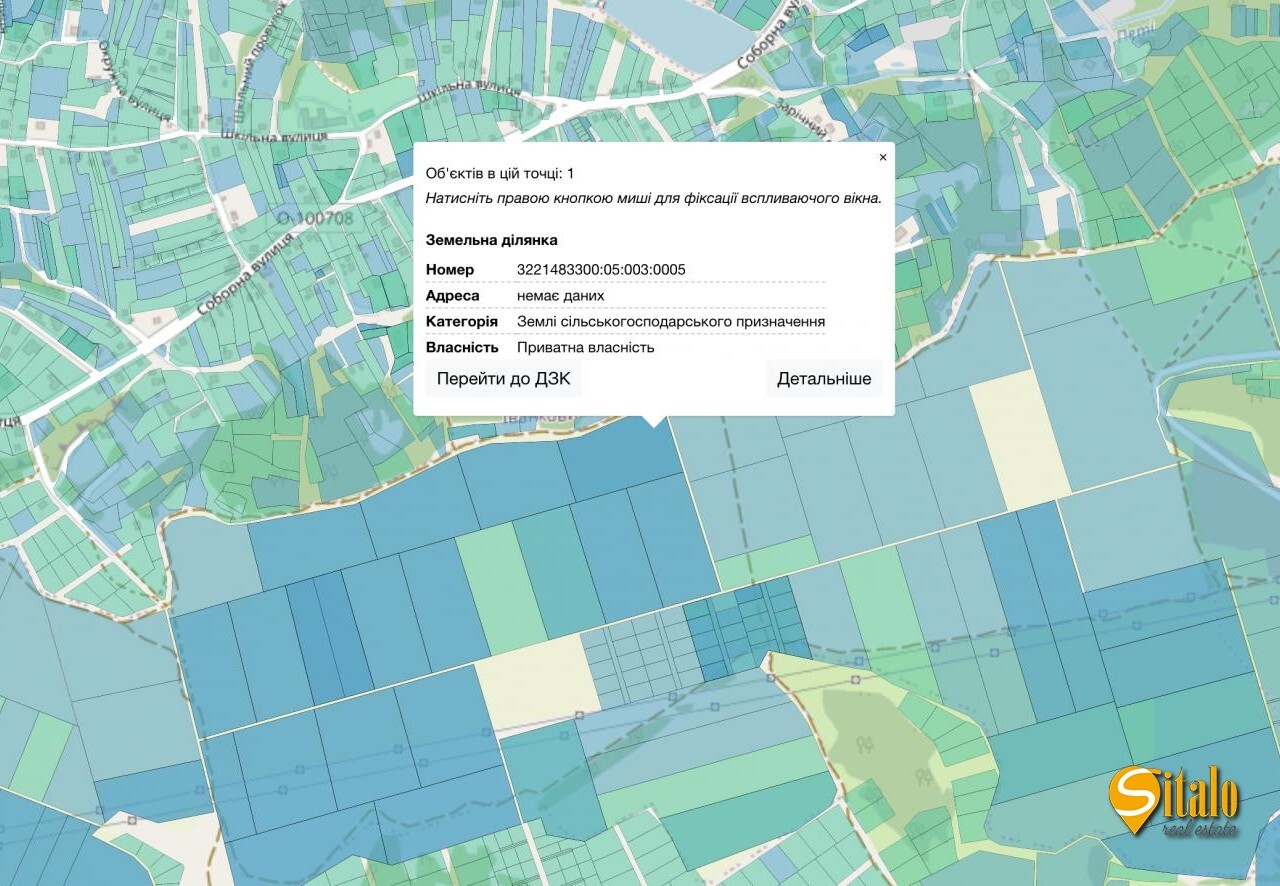Click the 'Власність' field label
Screen dimensions: 1280x886
click(461, 348)
